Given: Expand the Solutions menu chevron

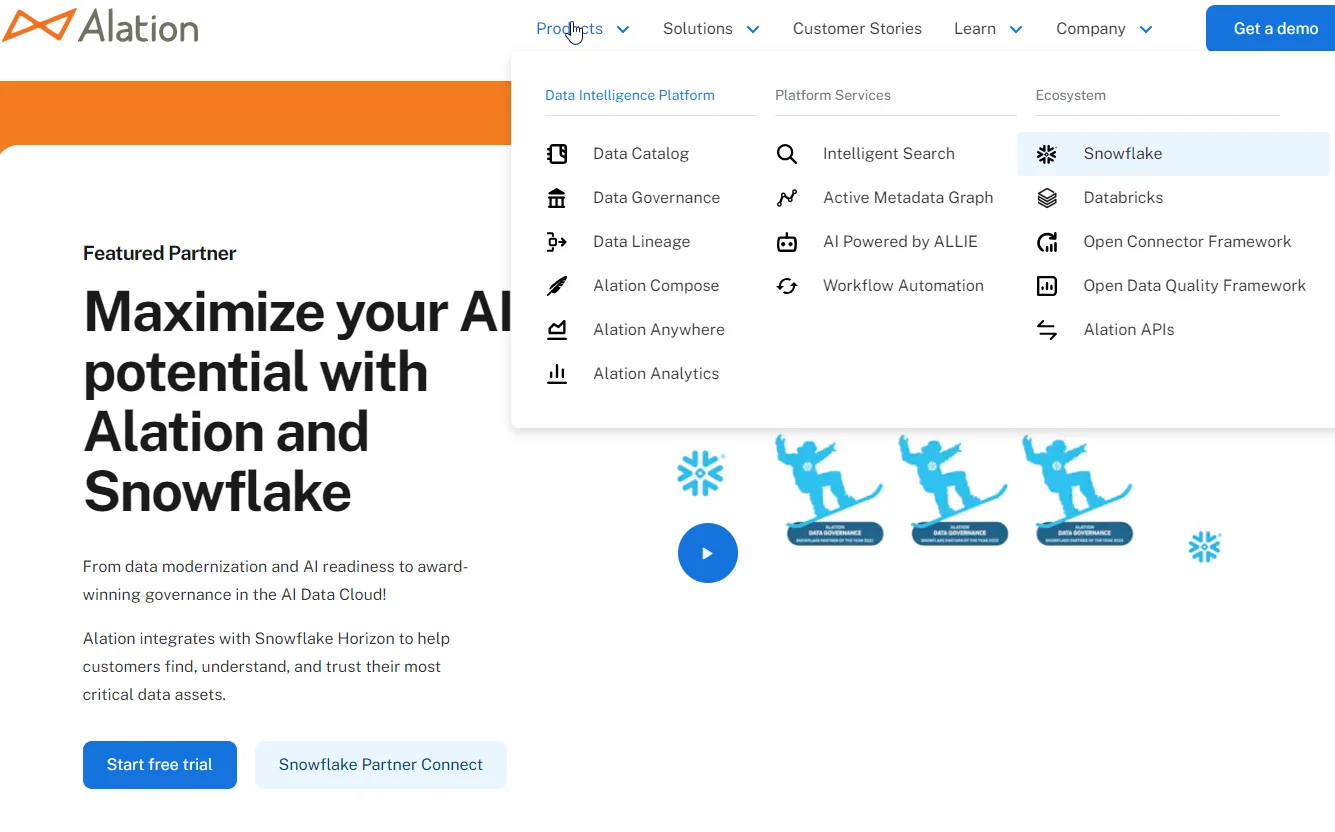Looking at the screenshot, I should [x=753, y=30].
